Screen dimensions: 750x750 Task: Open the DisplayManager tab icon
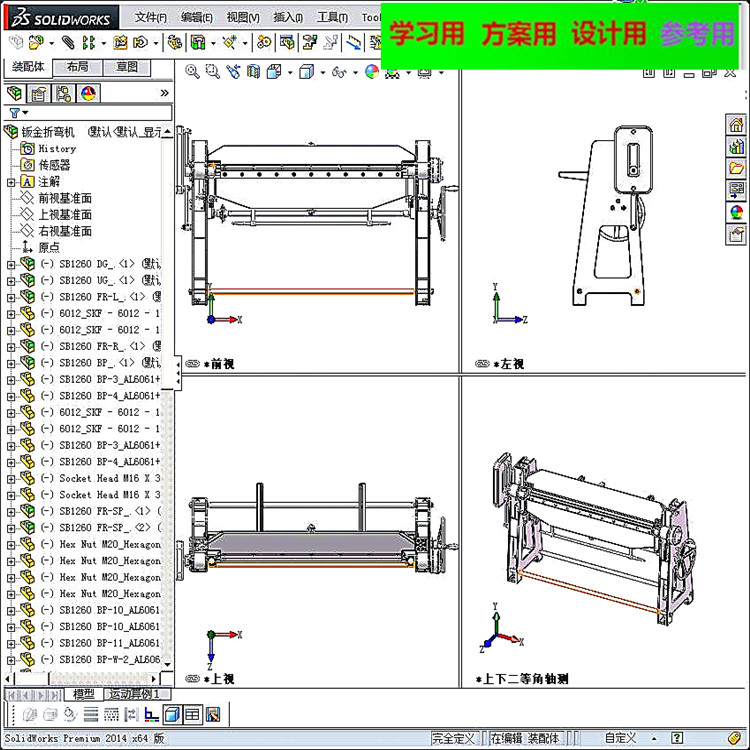pos(88,93)
